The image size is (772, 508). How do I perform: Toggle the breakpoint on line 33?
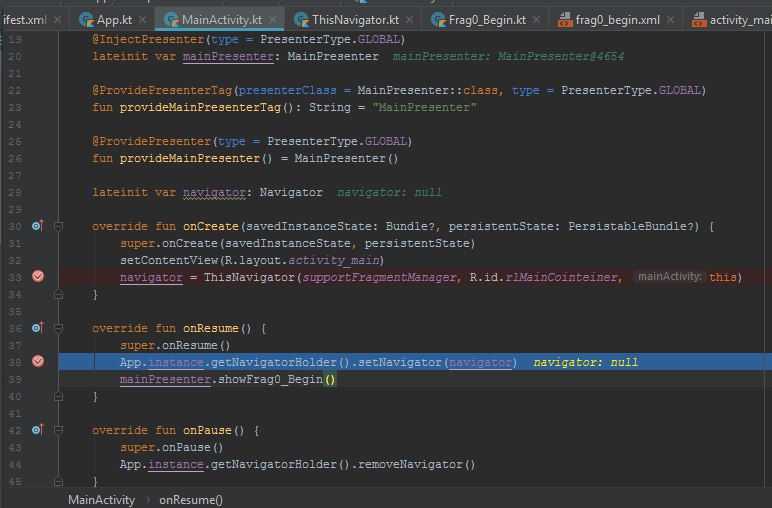pos(38,277)
